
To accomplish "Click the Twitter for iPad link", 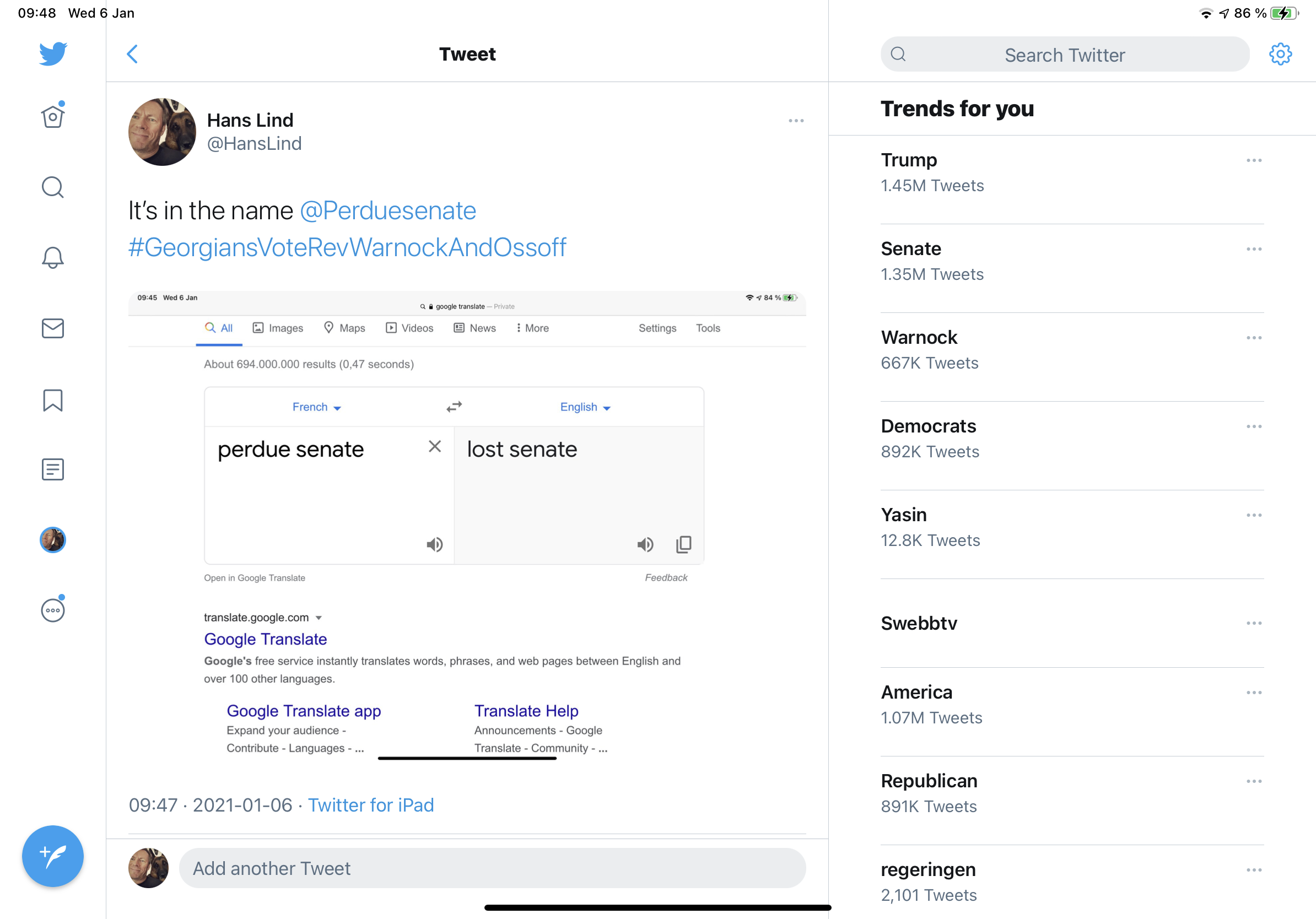I will pos(371,805).
